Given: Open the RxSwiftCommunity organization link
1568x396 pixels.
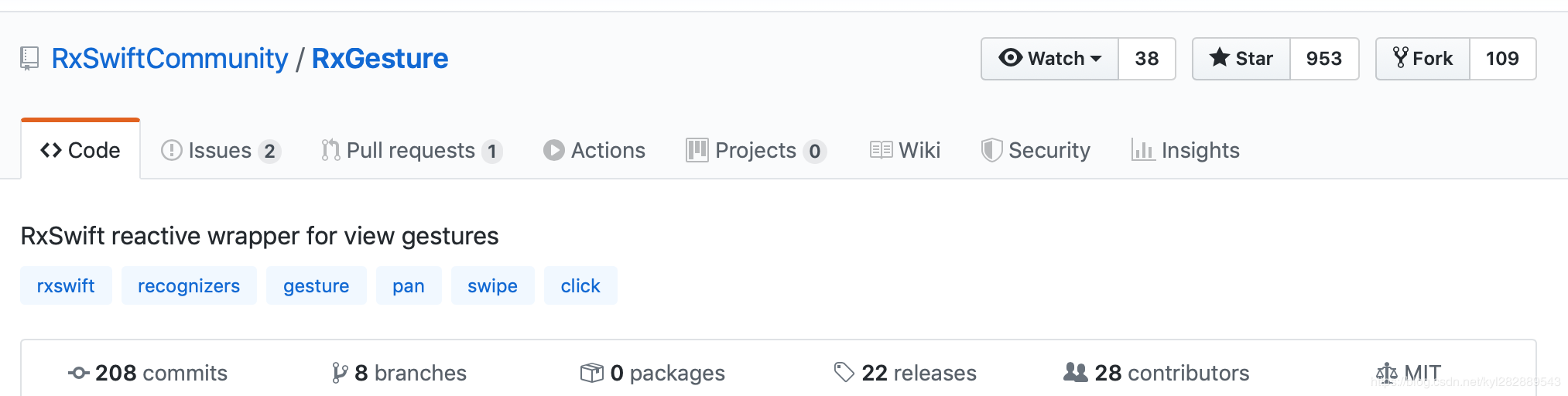Looking at the screenshot, I should coord(169,59).
